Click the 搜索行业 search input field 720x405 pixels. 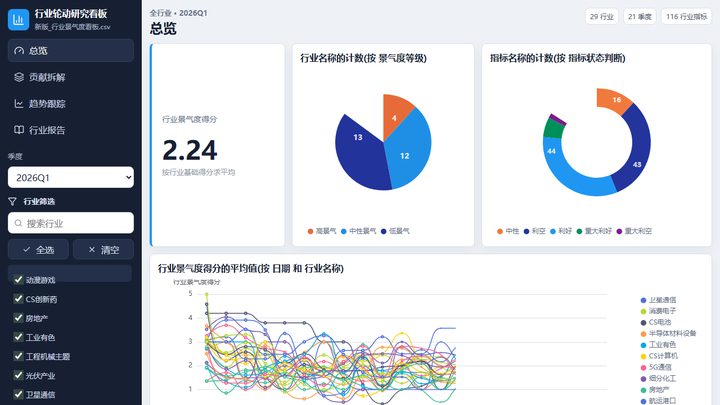[71, 223]
